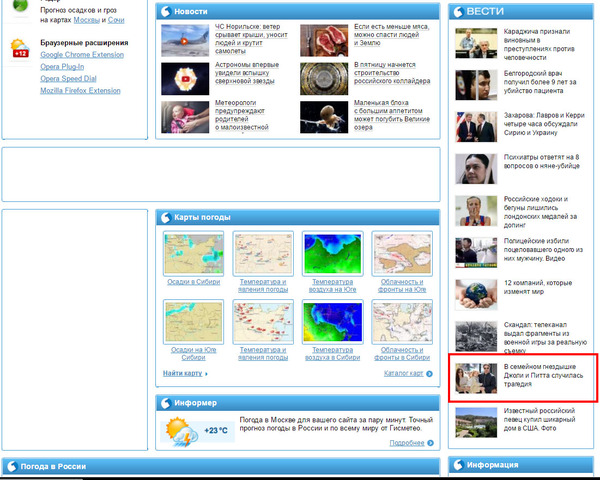Read ЧС Норильске wind news headline

click(x=251, y=39)
